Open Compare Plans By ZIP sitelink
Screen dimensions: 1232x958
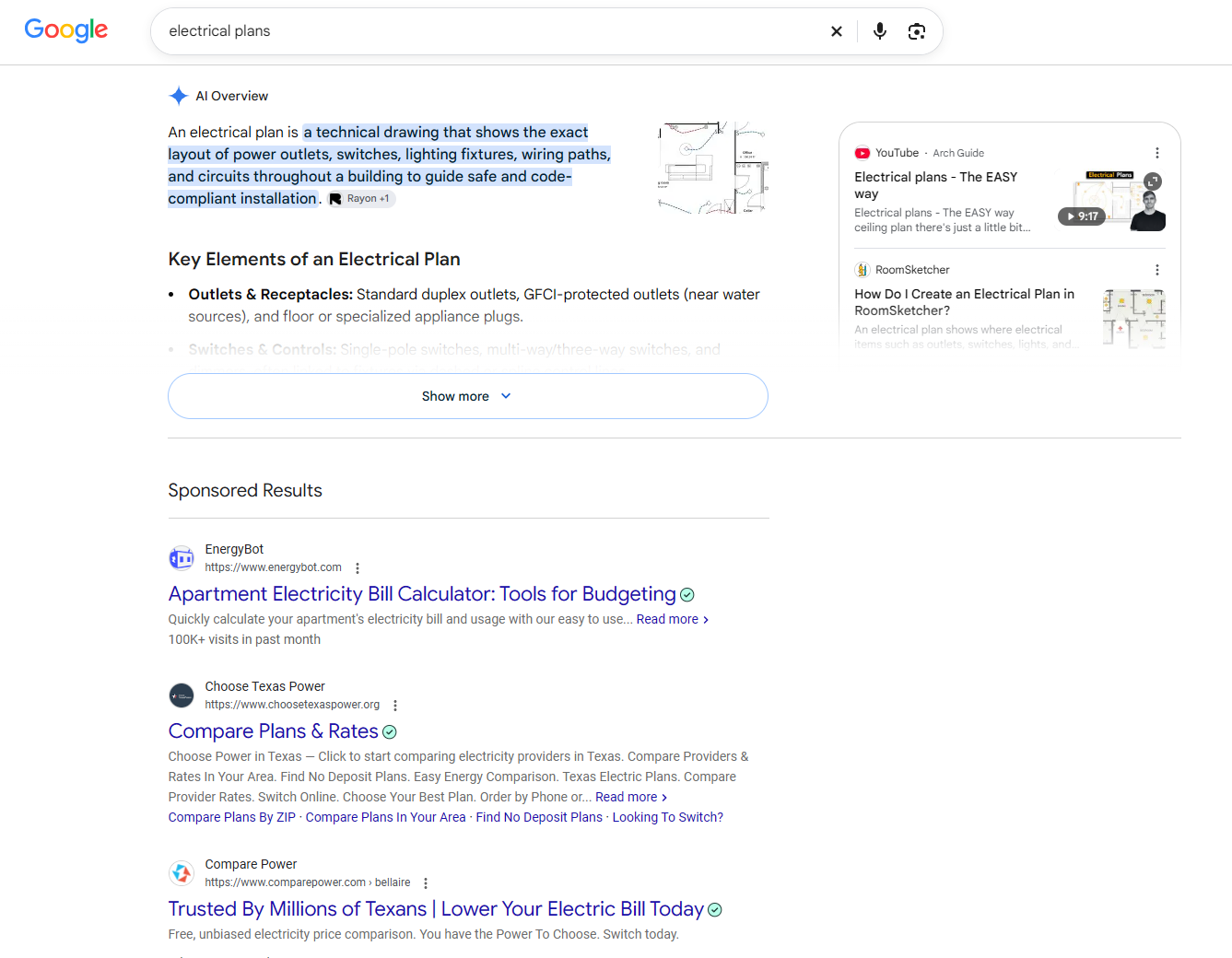point(232,817)
